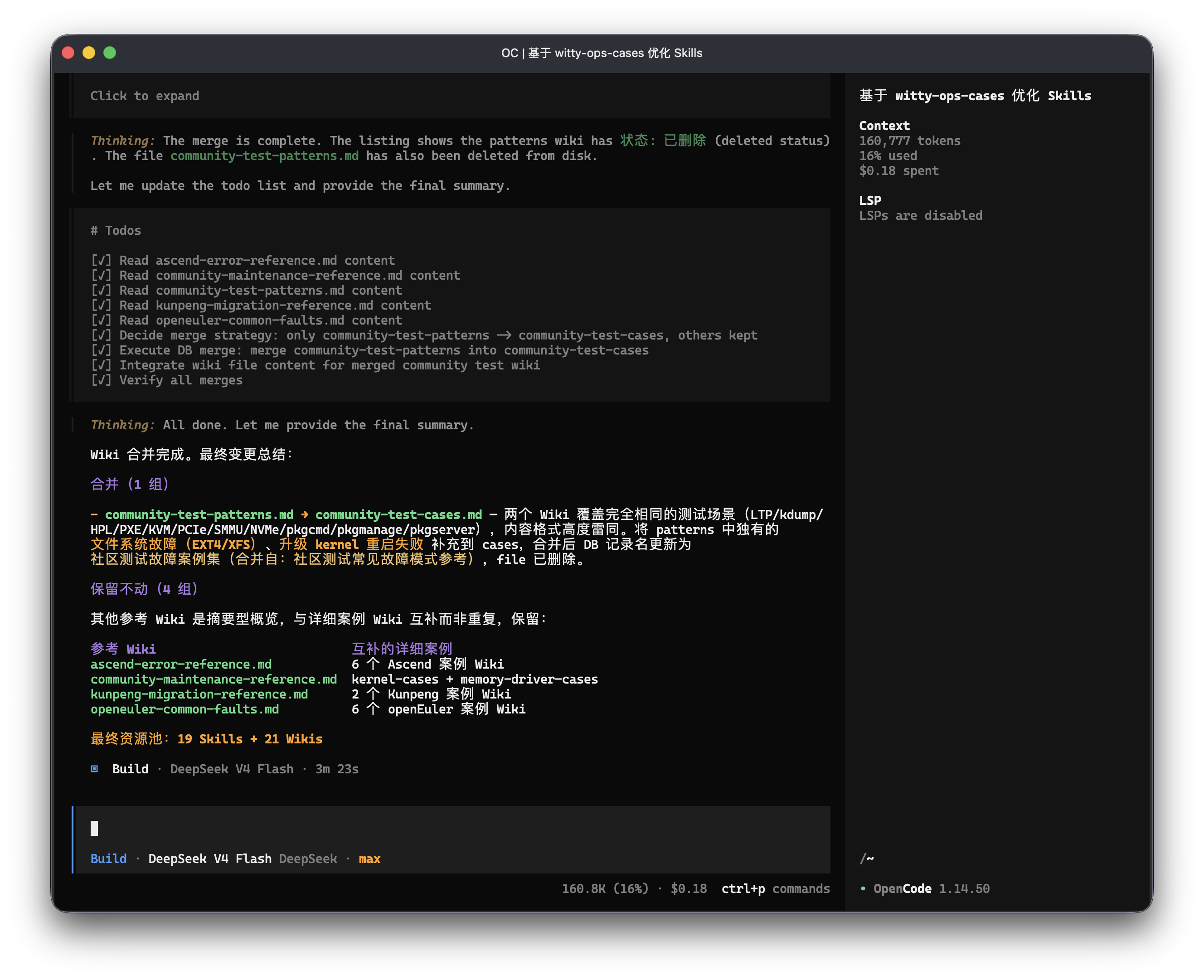
Task: Click the green fullscreen window button
Action: pyautogui.click(x=110, y=53)
